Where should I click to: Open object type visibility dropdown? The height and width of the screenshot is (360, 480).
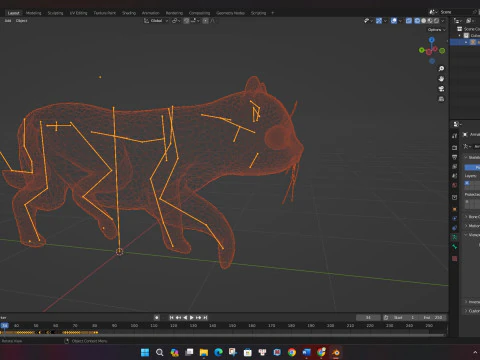pos(368,21)
